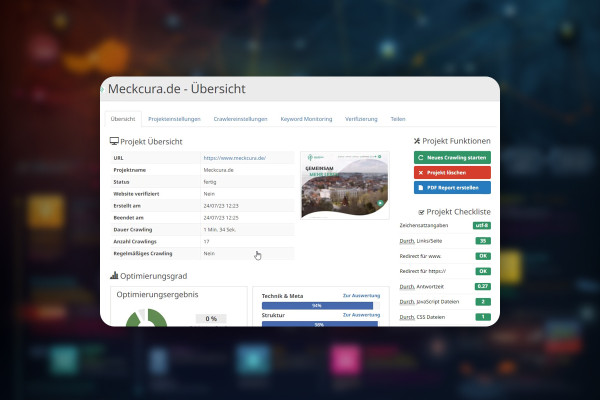The width and height of the screenshot is (600, 400).
Task: Click the Regelmäßiges Crawling value Nein
Action: click(x=209, y=253)
